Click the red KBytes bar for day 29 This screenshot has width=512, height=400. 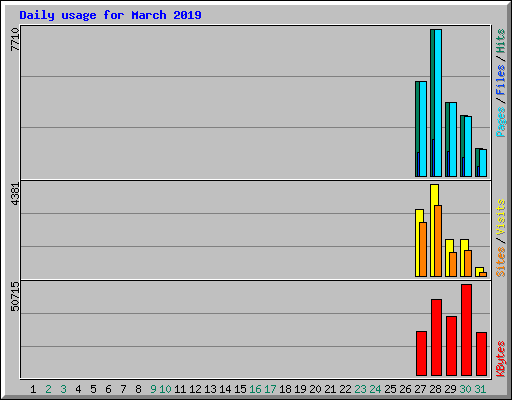tap(451, 346)
